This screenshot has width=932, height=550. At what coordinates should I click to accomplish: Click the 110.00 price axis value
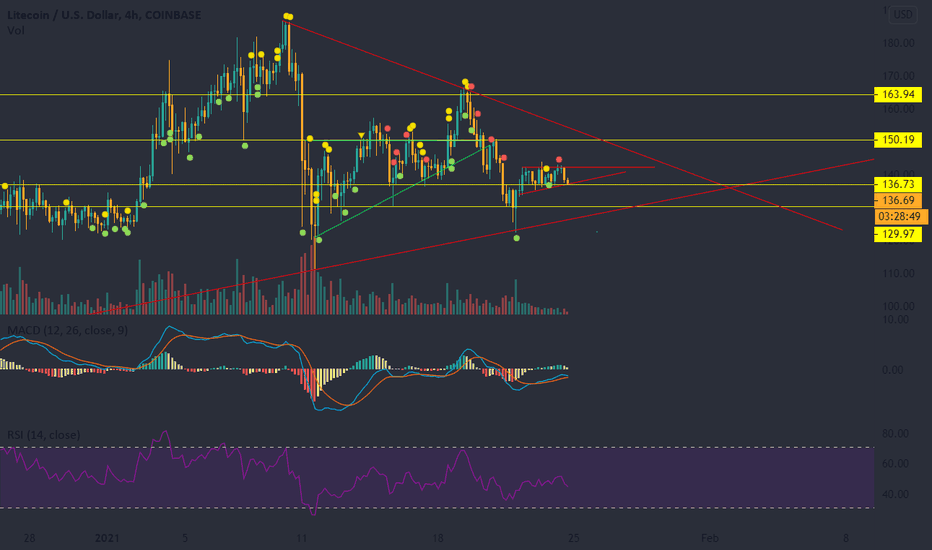point(898,274)
